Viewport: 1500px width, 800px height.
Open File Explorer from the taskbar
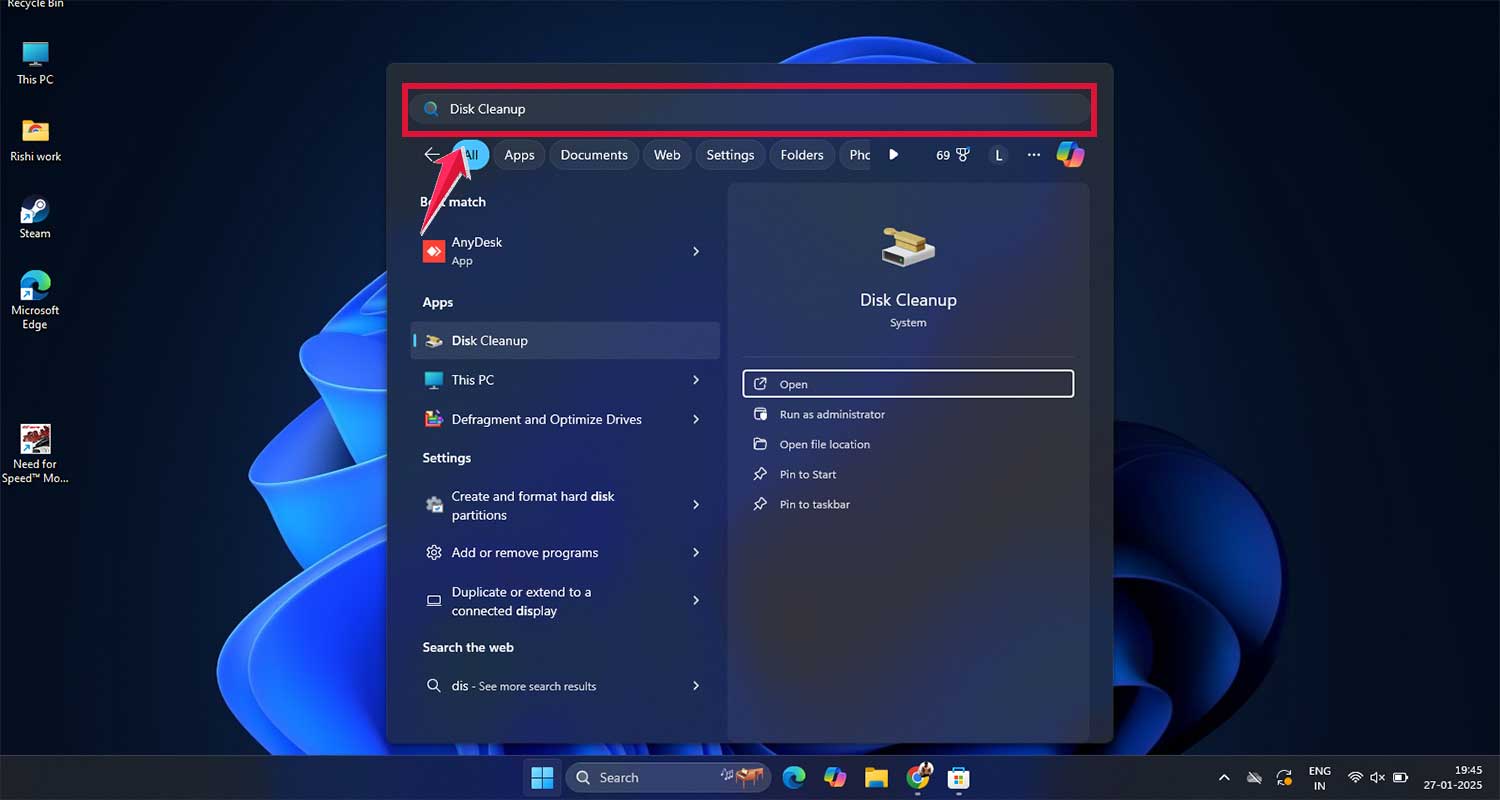876,777
